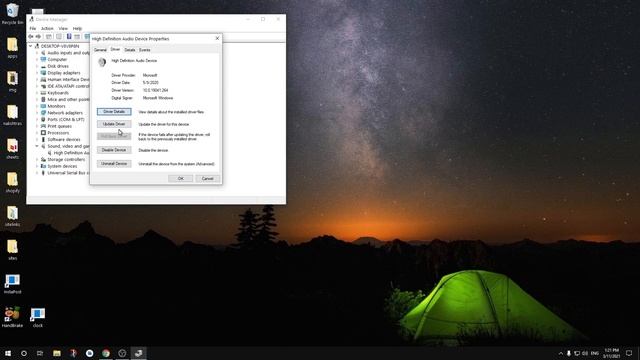
Task: Select the Software devices tree item
Action: click(x=64, y=140)
